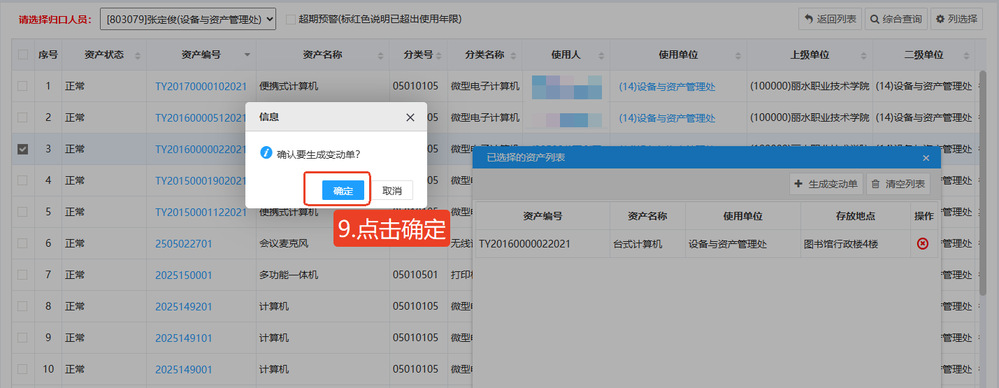
Task: Open asset link TY20170000102021
Action: click(x=201, y=86)
